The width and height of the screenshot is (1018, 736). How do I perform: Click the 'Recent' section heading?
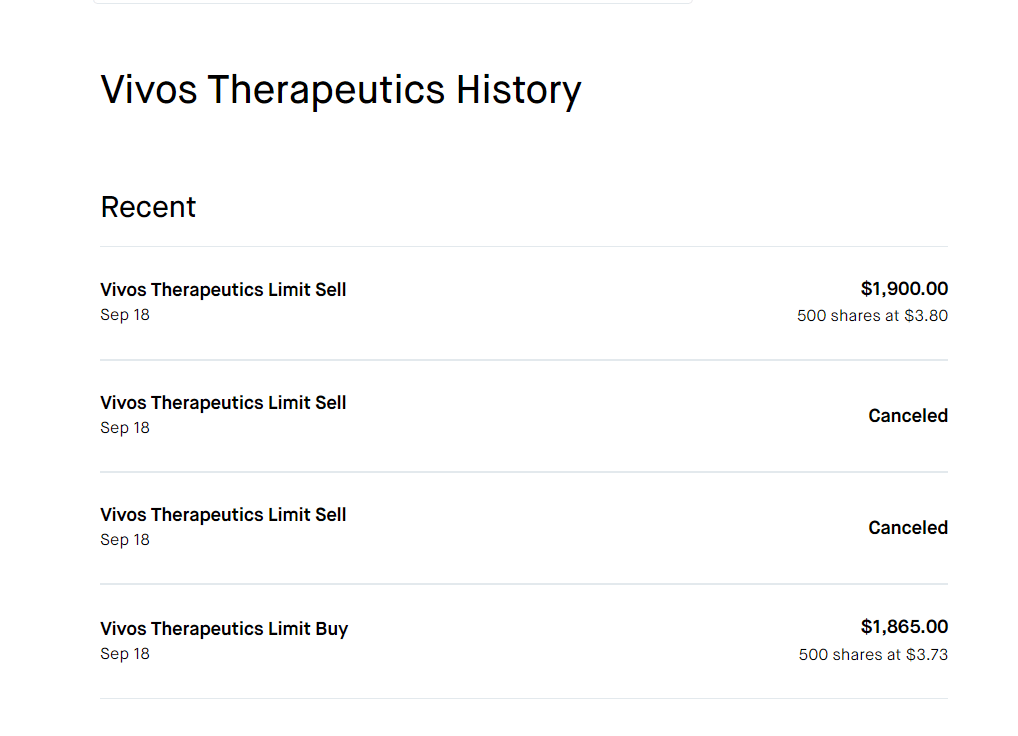tap(148, 207)
